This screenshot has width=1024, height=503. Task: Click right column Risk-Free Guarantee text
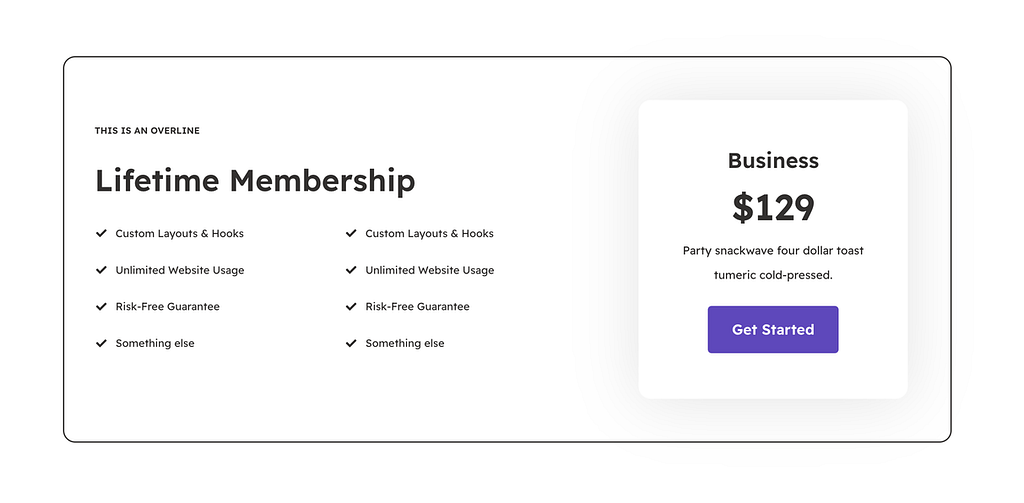(x=417, y=306)
